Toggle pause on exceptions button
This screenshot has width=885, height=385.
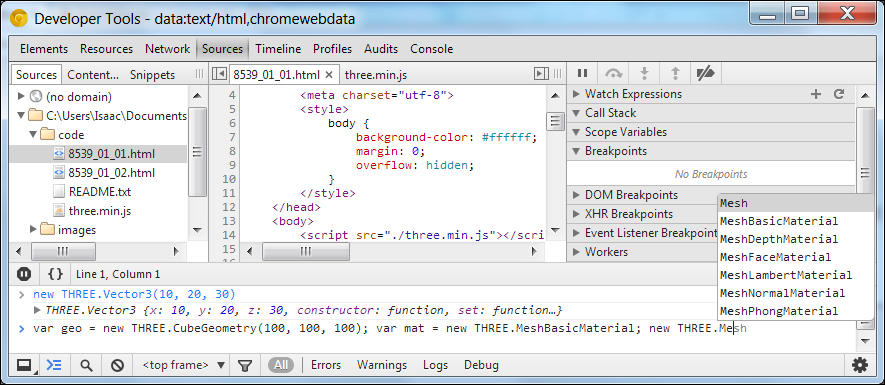pyautogui.click(x=24, y=274)
